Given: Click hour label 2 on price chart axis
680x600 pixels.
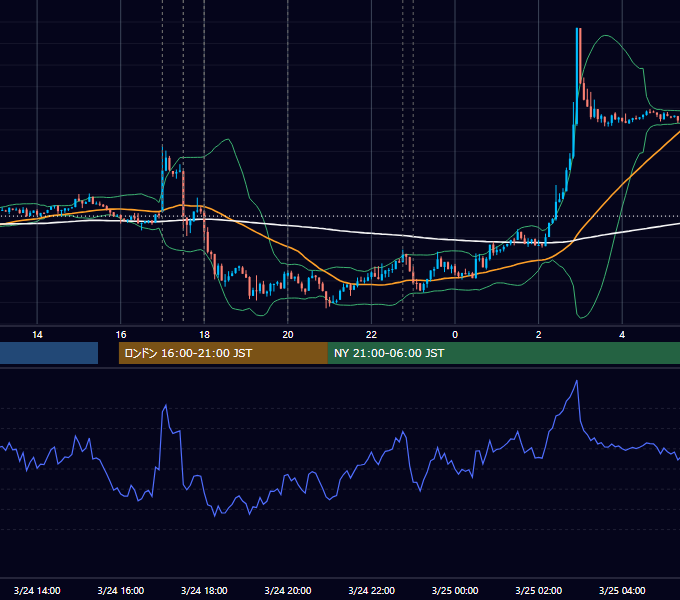Looking at the screenshot, I should pyautogui.click(x=539, y=335).
